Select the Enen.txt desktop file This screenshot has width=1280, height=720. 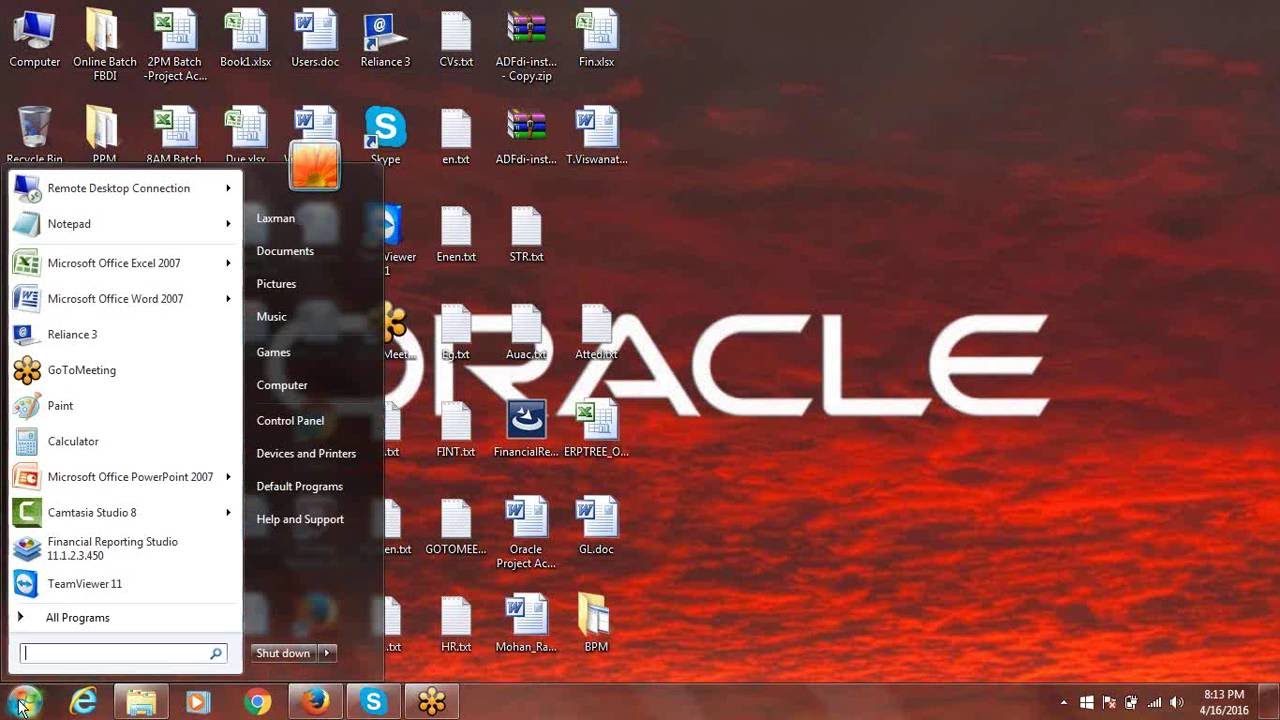(456, 235)
